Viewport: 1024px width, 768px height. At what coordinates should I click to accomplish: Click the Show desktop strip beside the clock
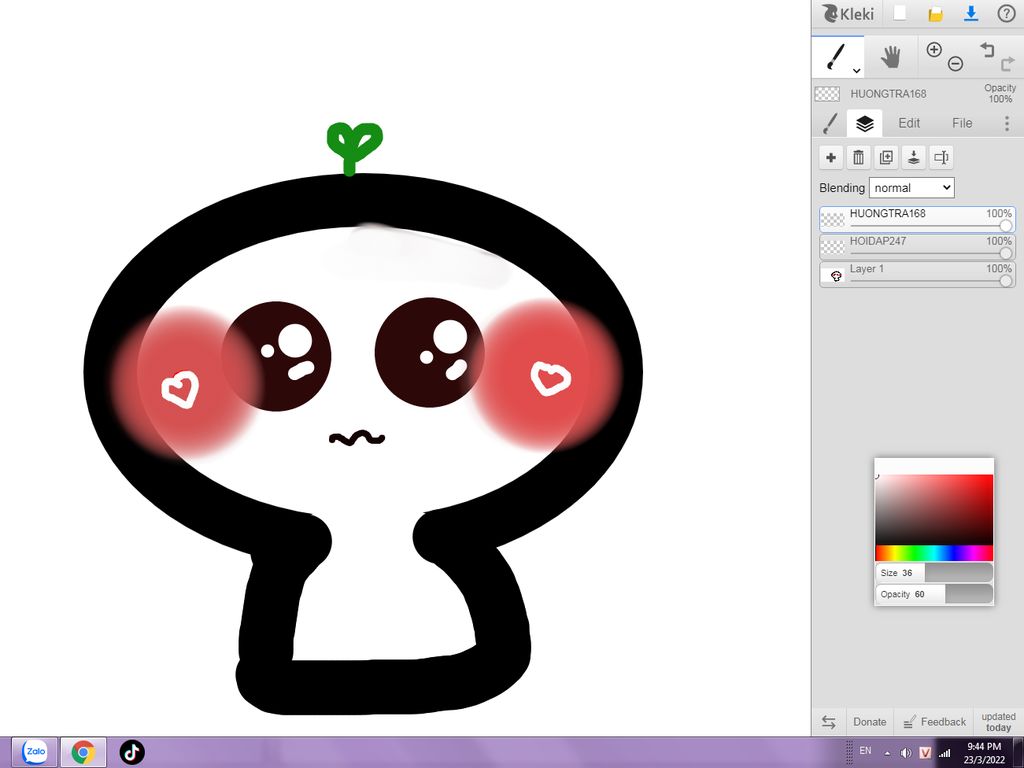[x=1018, y=752]
